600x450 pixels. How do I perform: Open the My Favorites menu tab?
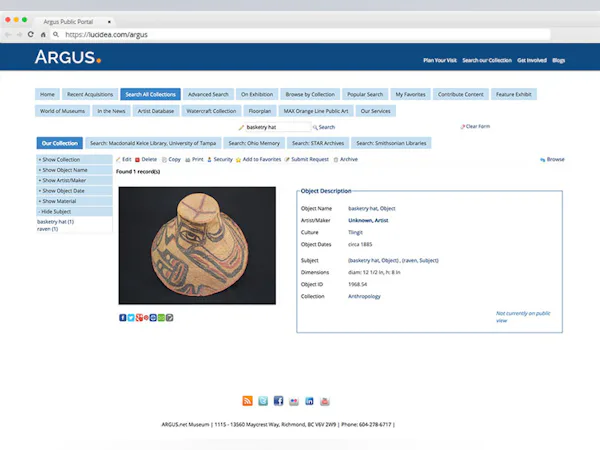tap(411, 94)
